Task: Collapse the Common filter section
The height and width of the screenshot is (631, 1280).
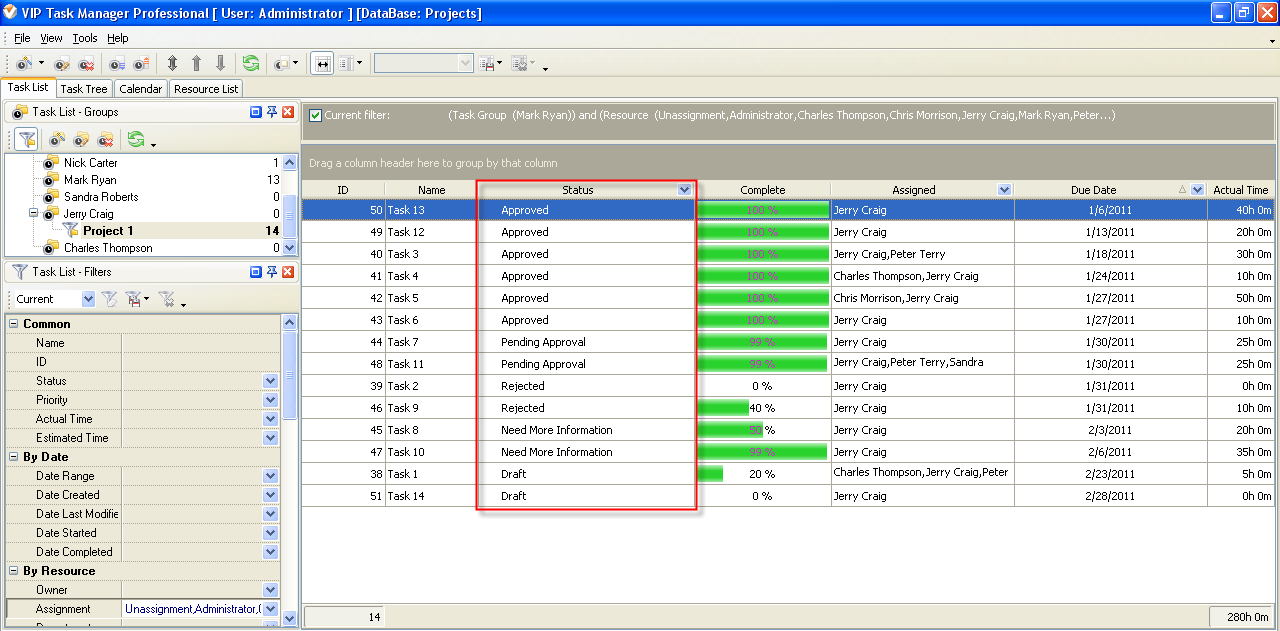Action: pyautogui.click(x=14, y=324)
